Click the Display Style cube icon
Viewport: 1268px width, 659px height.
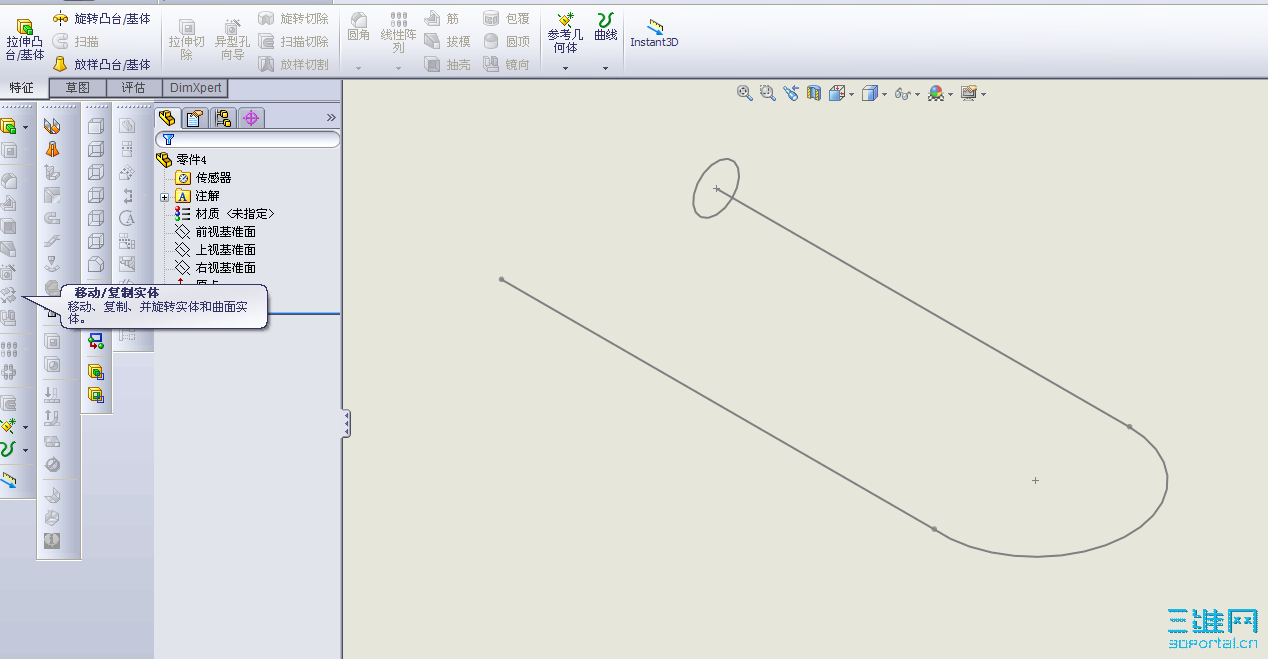[870, 93]
